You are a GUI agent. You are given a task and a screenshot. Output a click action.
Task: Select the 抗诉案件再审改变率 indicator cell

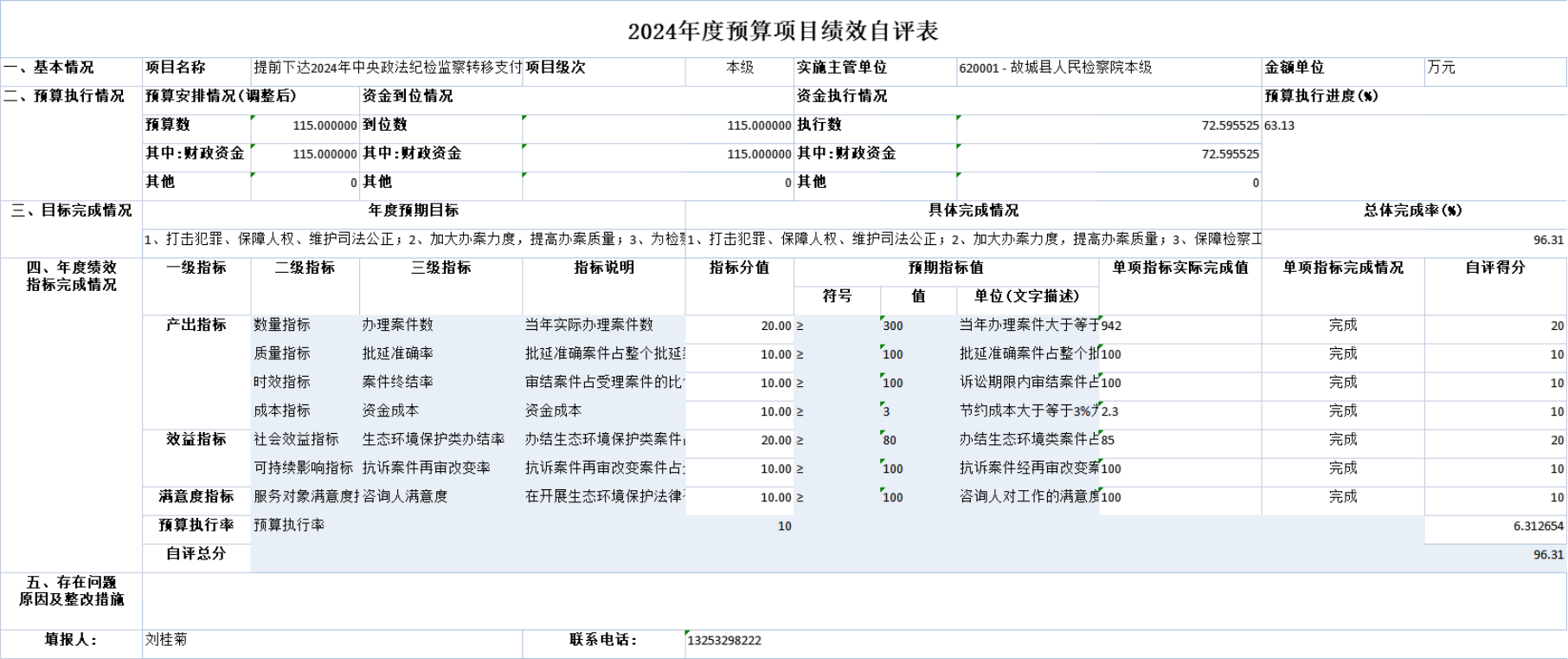[x=440, y=468]
